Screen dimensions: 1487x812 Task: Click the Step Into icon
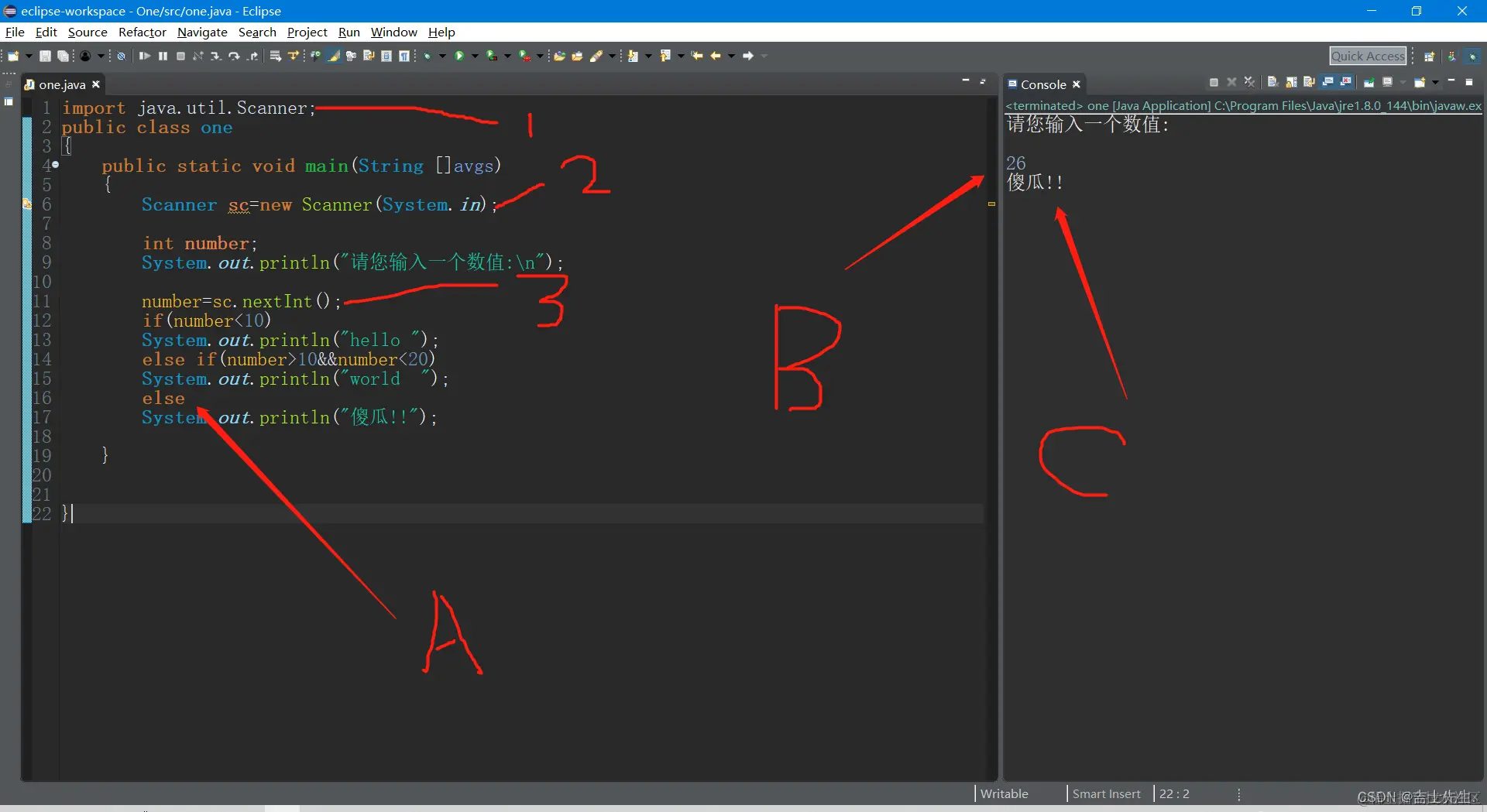215,56
